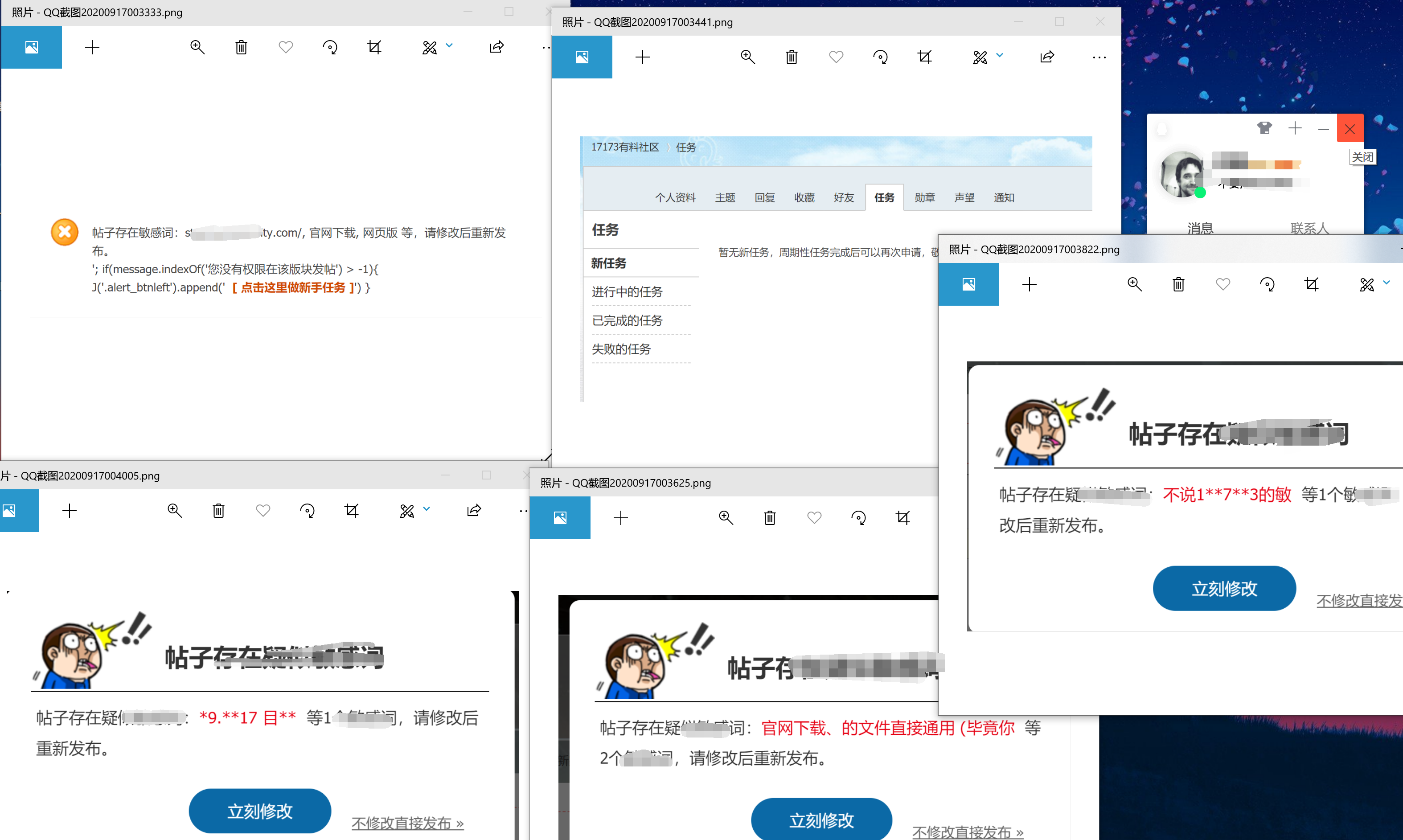
Task: Delete photo in 003333.png window
Action: [x=241, y=47]
